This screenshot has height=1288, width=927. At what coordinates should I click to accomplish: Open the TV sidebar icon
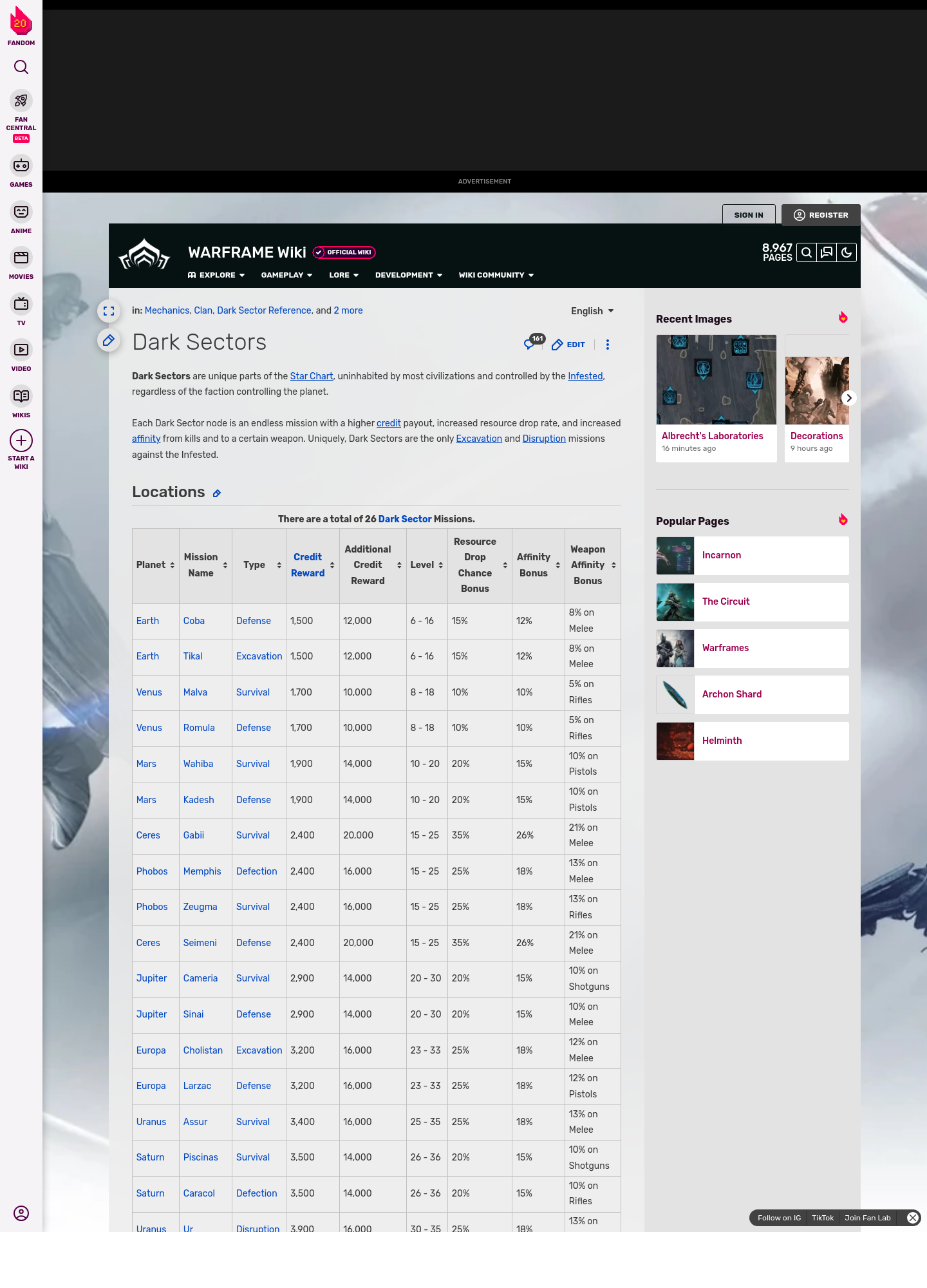[x=21, y=303]
